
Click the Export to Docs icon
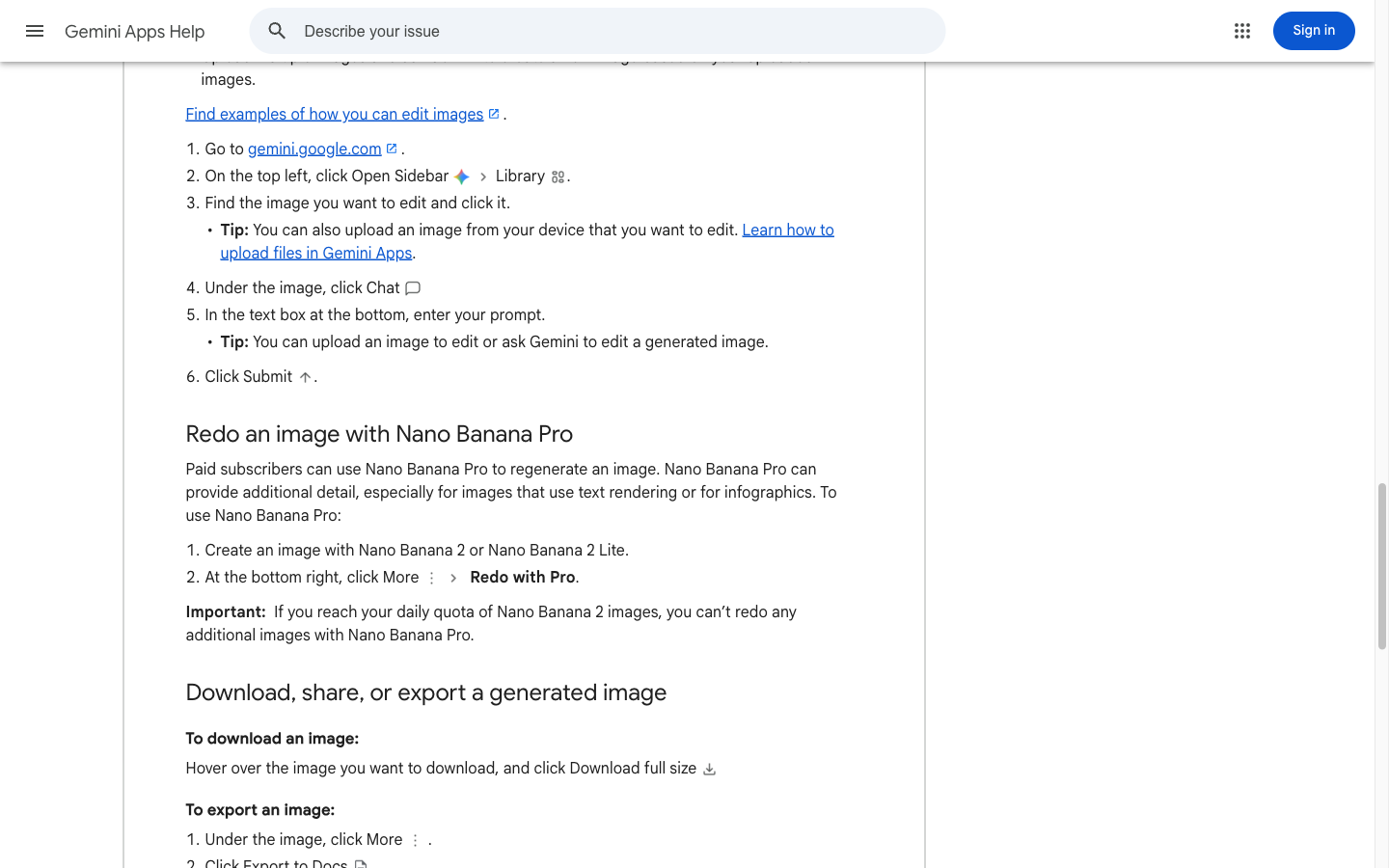(361, 863)
